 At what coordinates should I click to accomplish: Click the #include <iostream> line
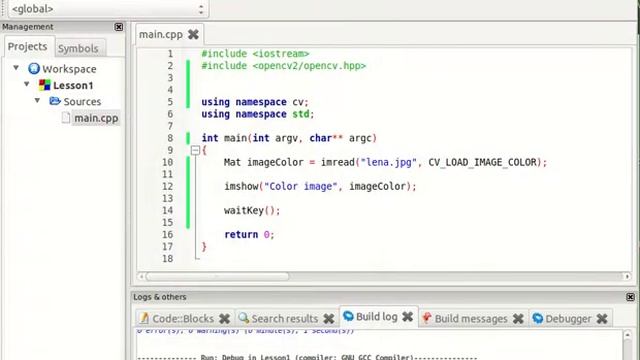click(255, 54)
